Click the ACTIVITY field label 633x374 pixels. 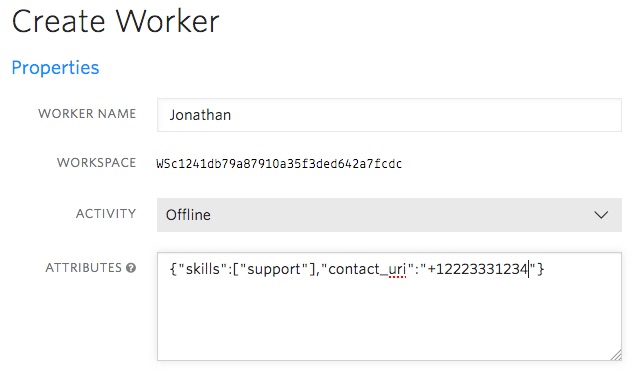(x=106, y=214)
